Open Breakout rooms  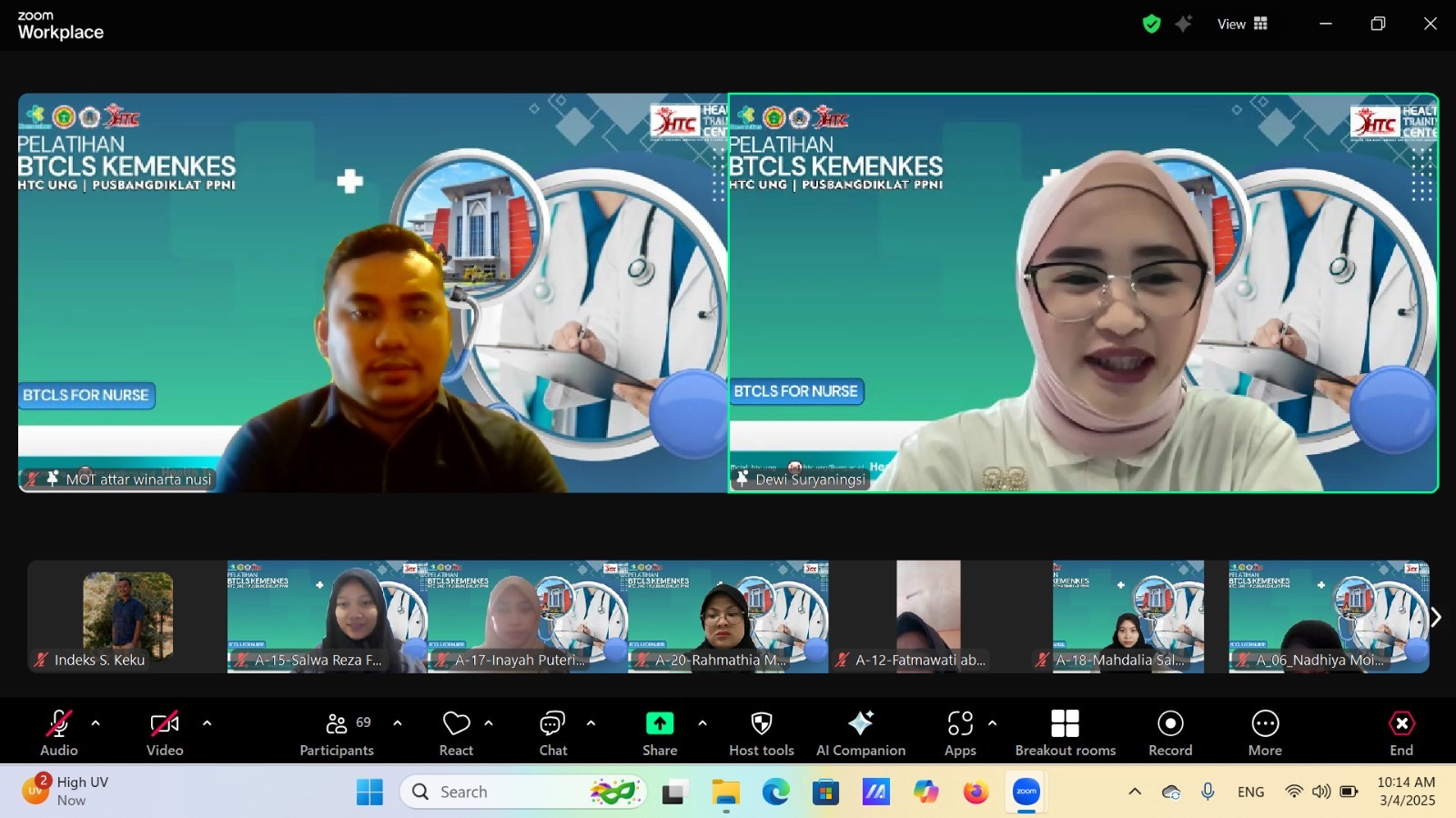(x=1066, y=732)
